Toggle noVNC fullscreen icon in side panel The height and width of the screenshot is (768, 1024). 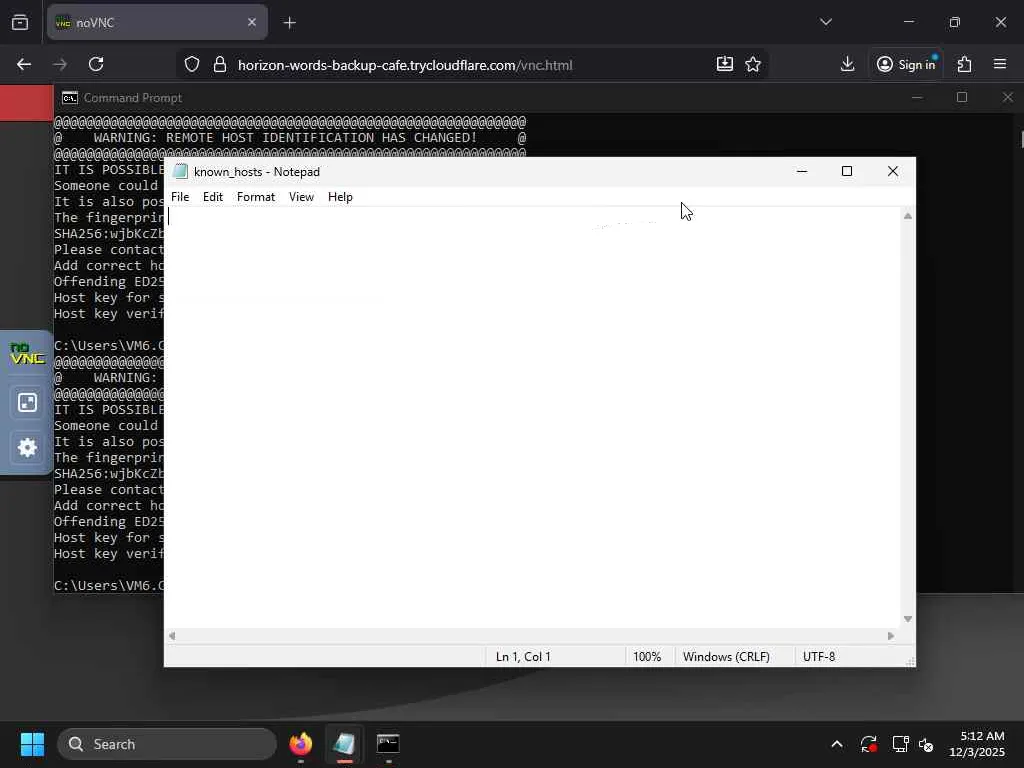click(x=27, y=402)
